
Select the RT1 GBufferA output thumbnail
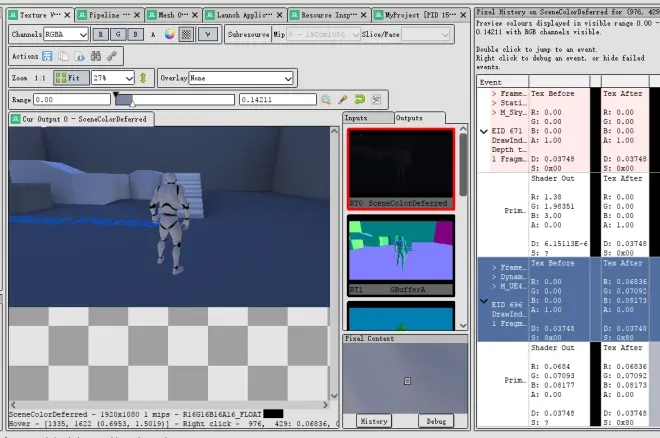401,255
